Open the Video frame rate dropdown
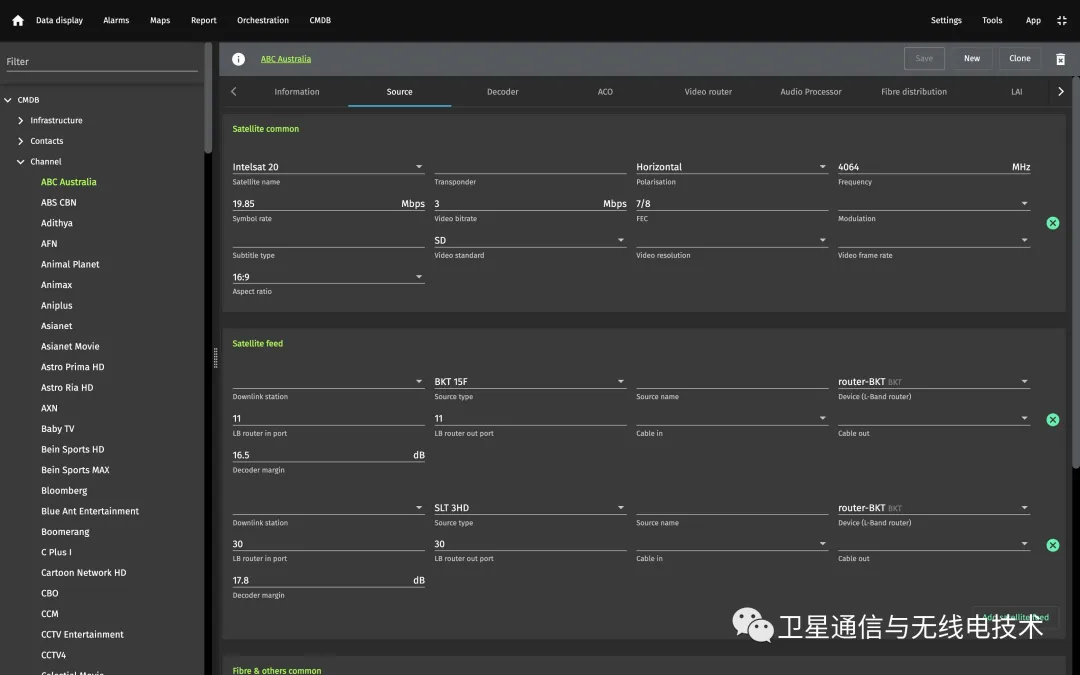1080x675 pixels. (933, 240)
